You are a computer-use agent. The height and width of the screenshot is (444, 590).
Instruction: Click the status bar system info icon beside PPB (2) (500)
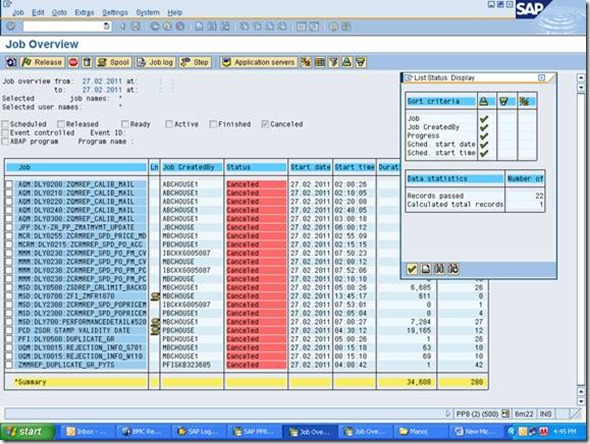coord(505,414)
